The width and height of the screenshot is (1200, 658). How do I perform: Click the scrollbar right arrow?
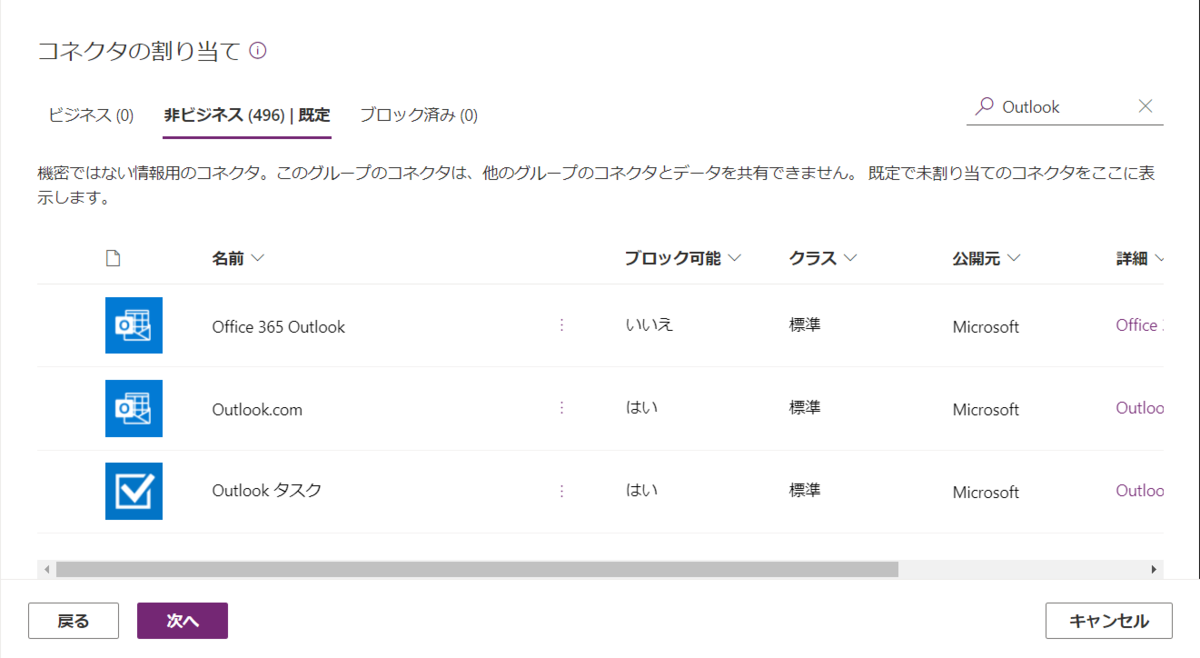pos(1154,569)
